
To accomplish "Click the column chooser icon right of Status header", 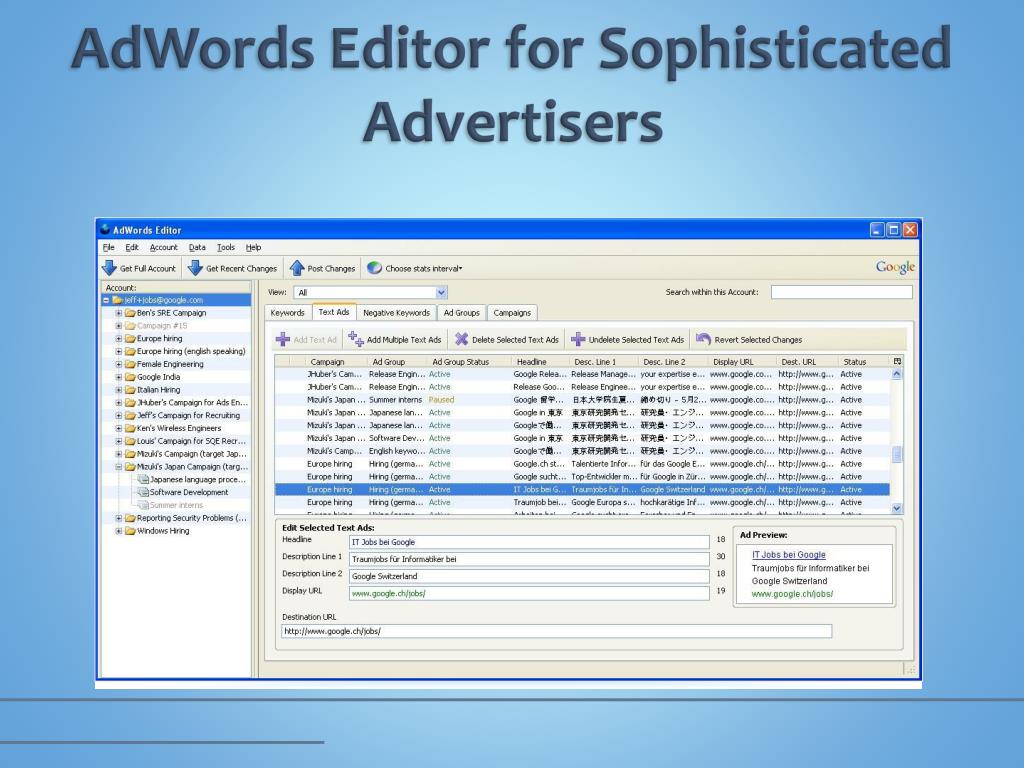I will (x=897, y=361).
